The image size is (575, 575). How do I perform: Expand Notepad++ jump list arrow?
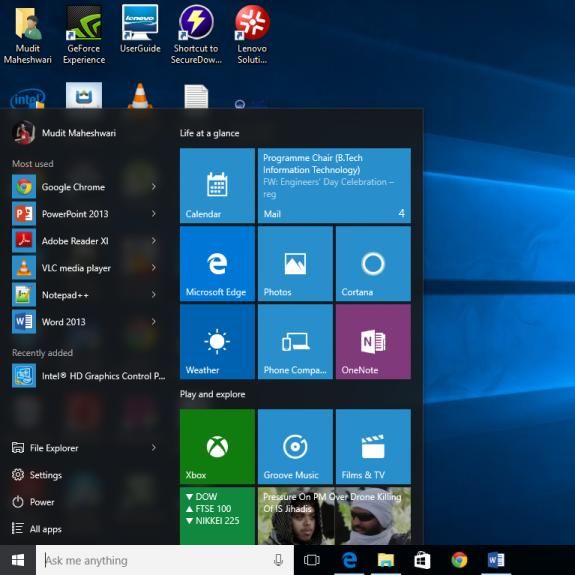pyautogui.click(x=154, y=295)
